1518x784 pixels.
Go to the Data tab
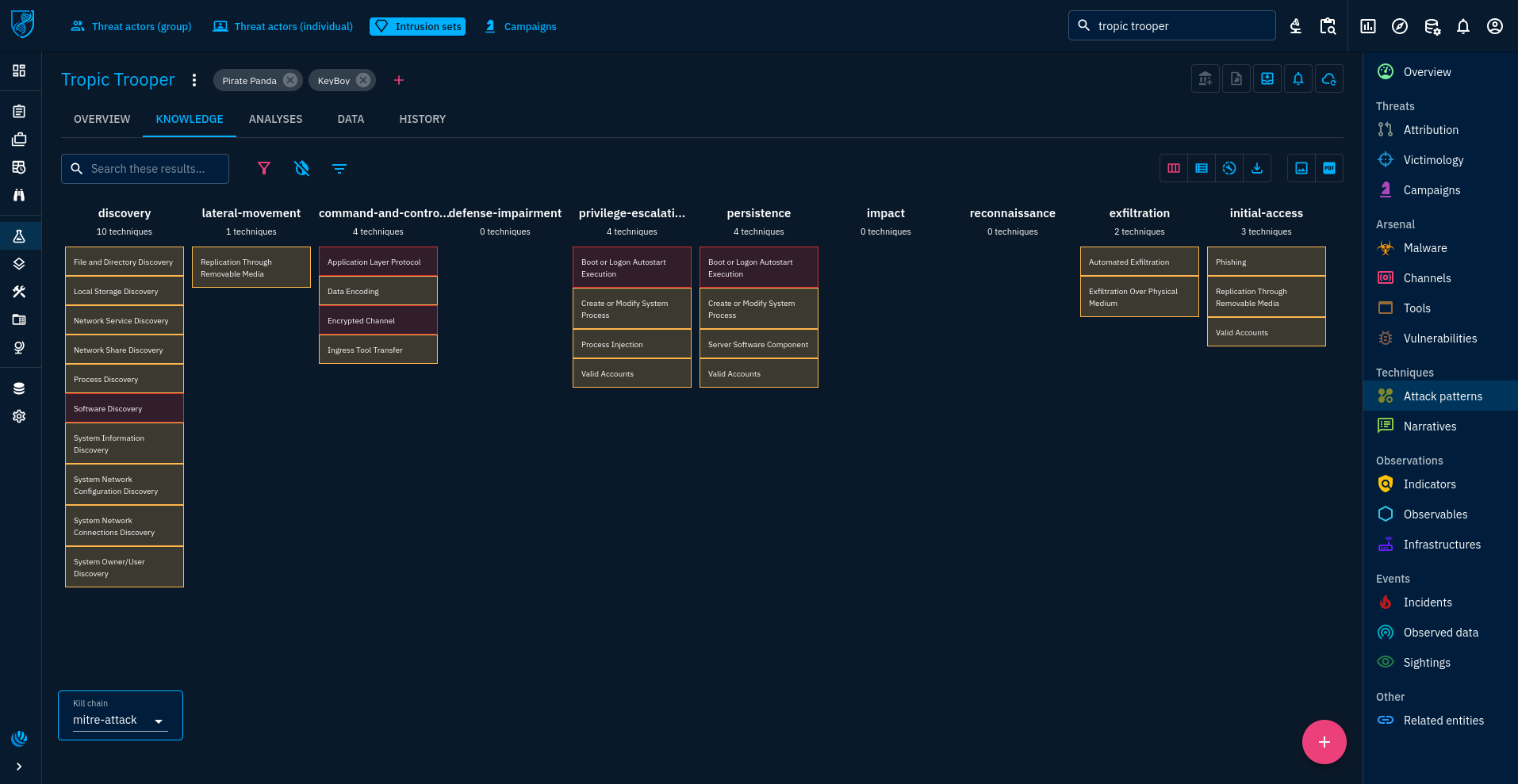351,119
